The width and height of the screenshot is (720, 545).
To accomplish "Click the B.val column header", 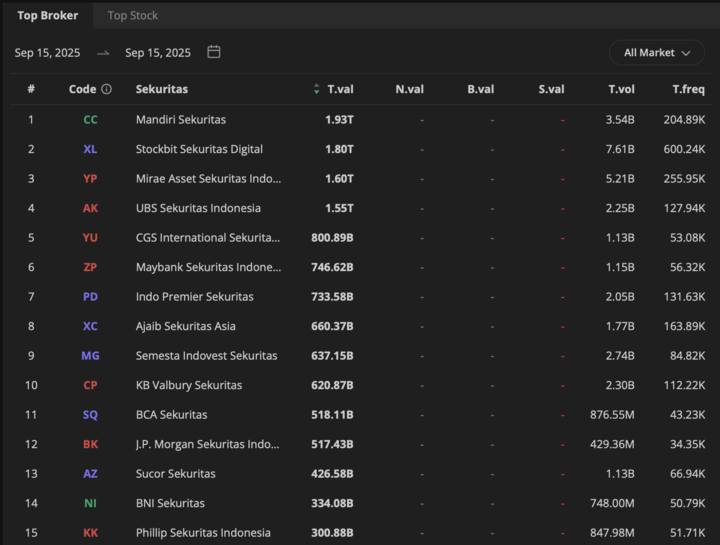I will coord(480,89).
